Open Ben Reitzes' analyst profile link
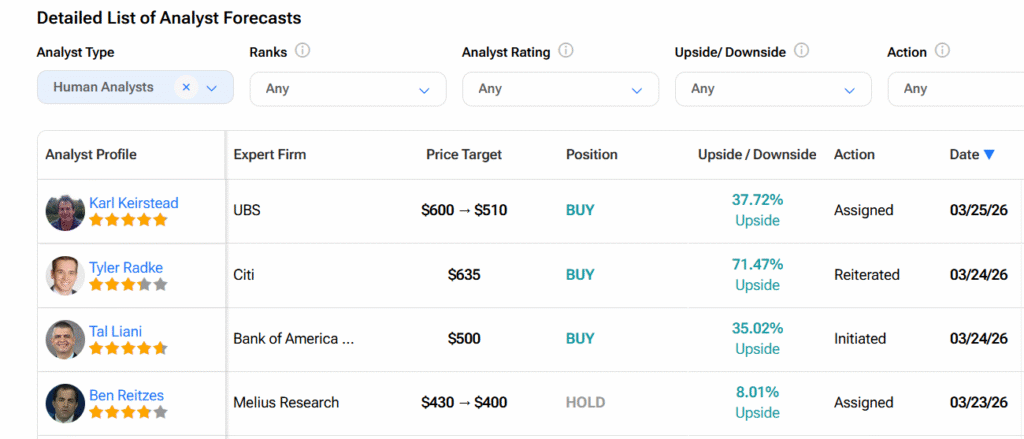This screenshot has width=1024, height=439. (126, 395)
